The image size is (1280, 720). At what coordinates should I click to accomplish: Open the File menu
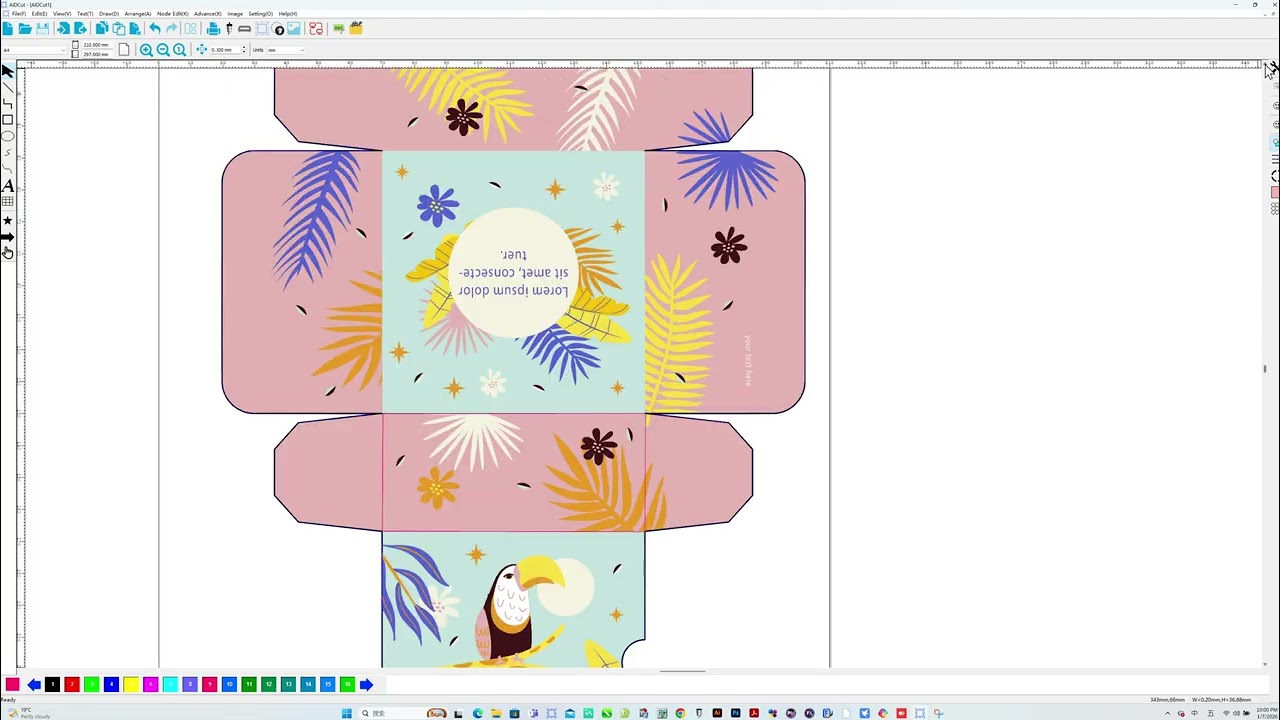click(18, 14)
